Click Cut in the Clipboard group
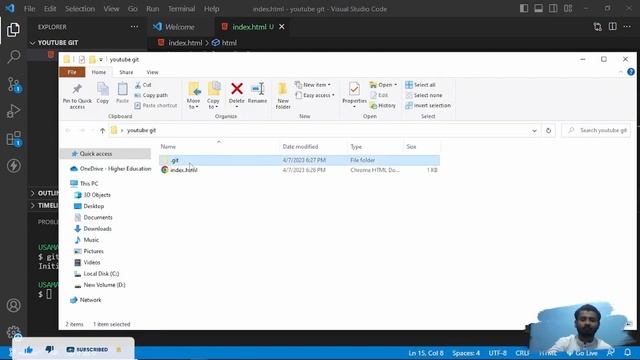This screenshot has width=640, height=360. 143,85
